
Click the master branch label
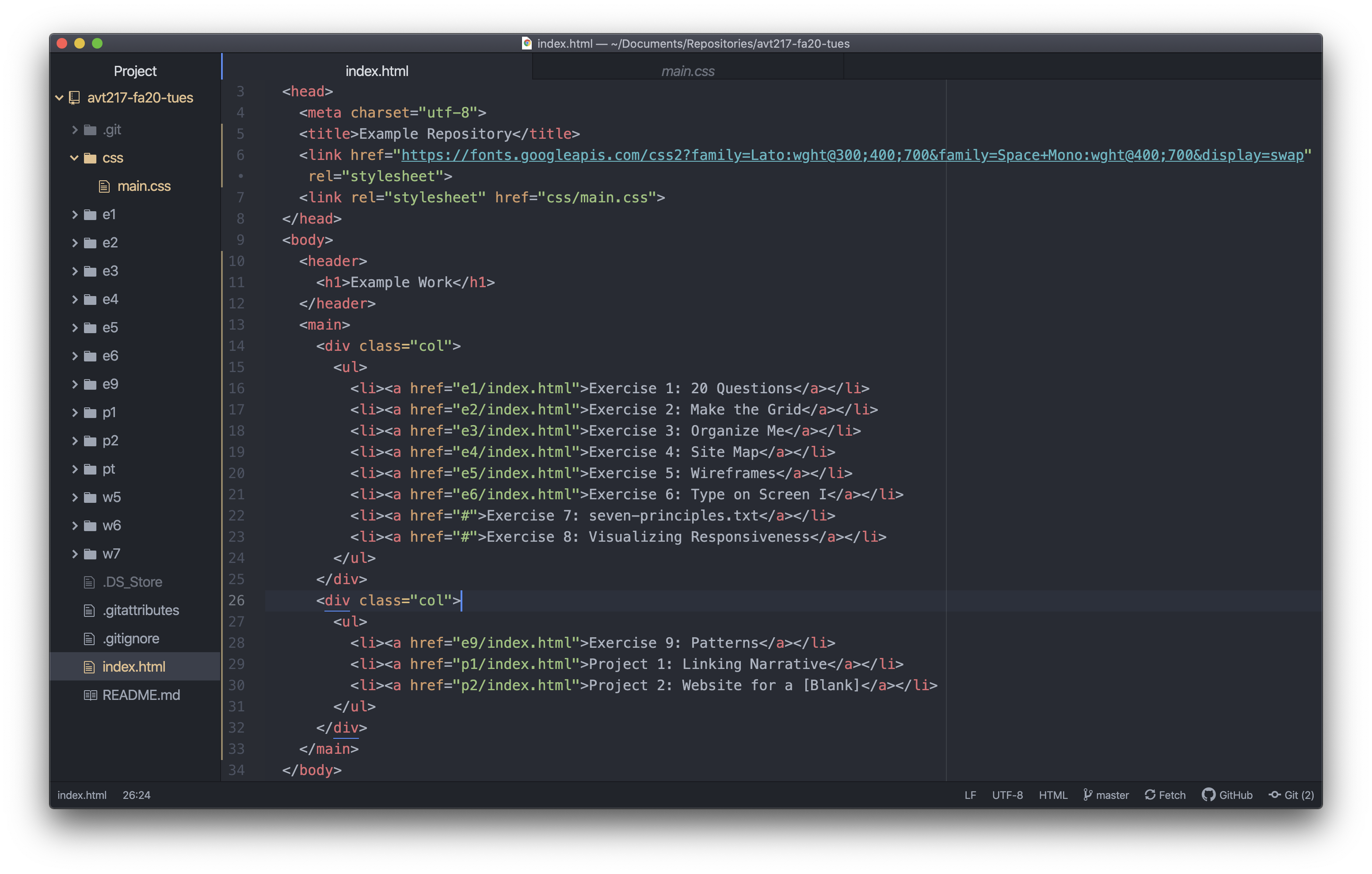point(1112,795)
